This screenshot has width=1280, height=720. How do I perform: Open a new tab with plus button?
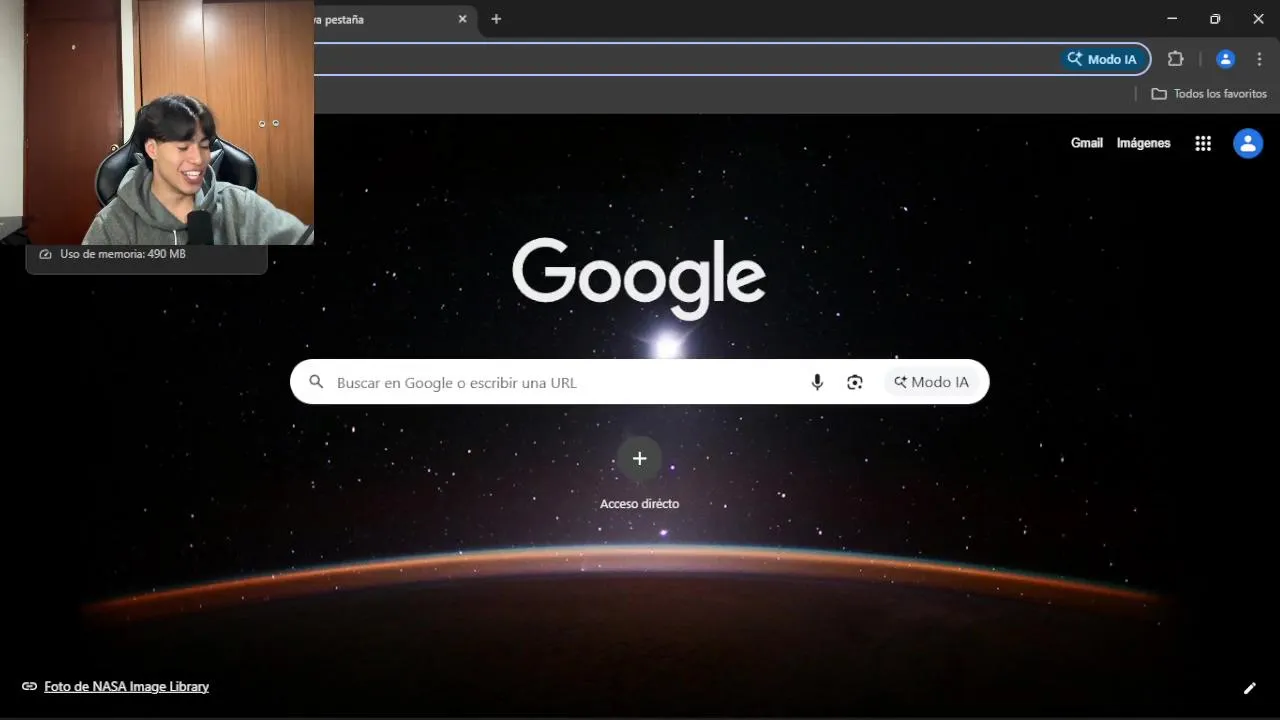coord(496,19)
